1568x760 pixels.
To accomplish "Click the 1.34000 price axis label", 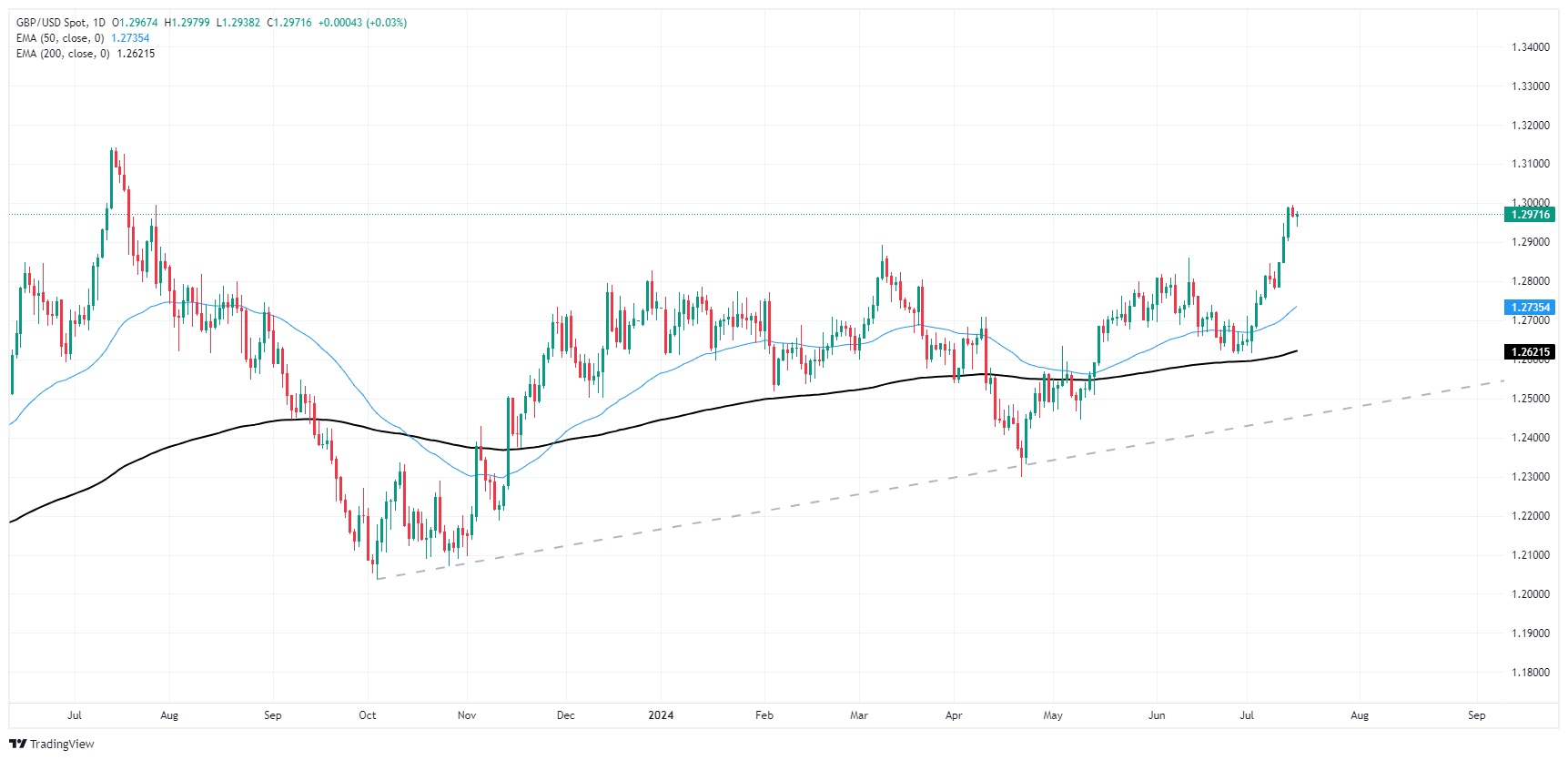I will 1531,47.
